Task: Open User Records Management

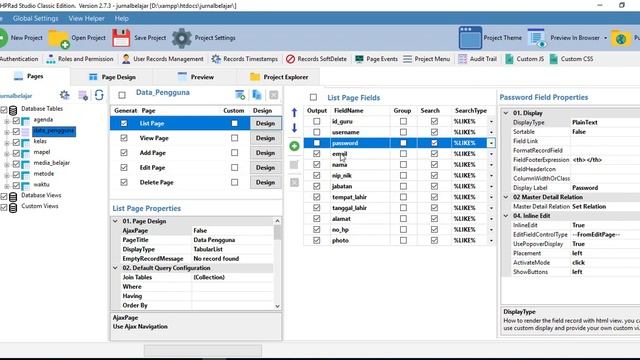Action: click(x=162, y=59)
